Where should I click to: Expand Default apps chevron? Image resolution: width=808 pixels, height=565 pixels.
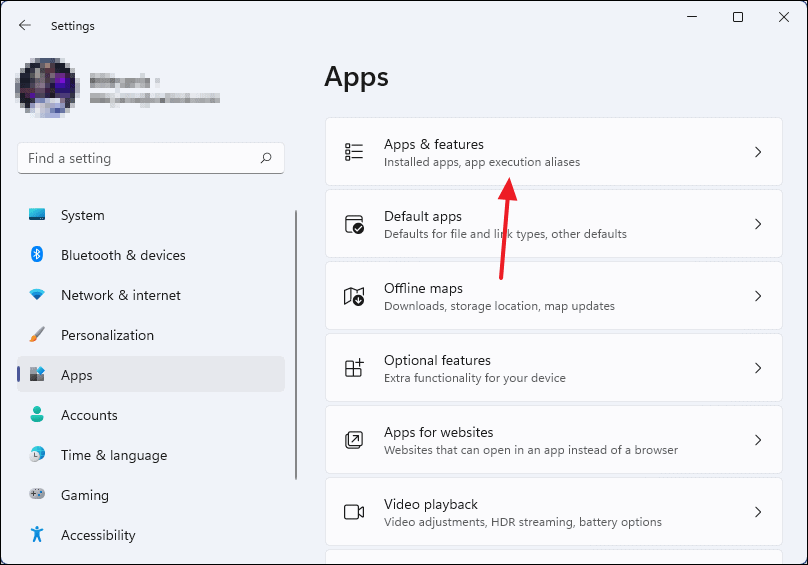[x=758, y=224]
